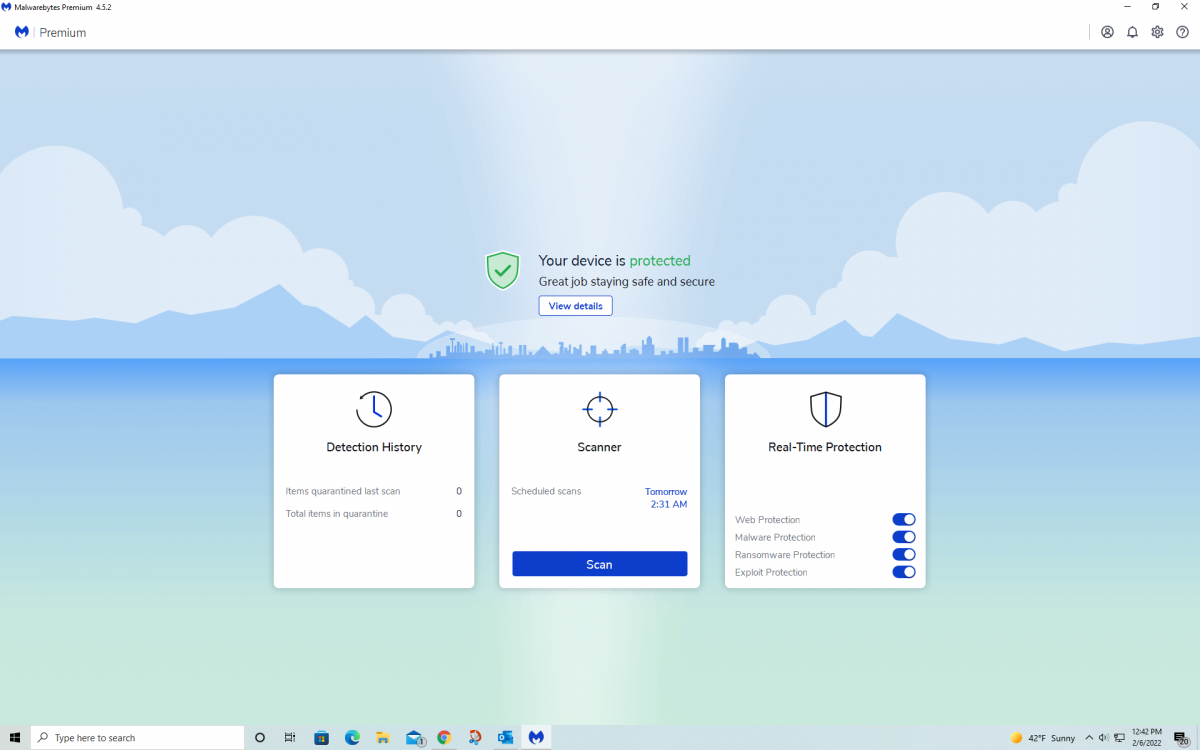Show hidden system tray icons

1089,738
